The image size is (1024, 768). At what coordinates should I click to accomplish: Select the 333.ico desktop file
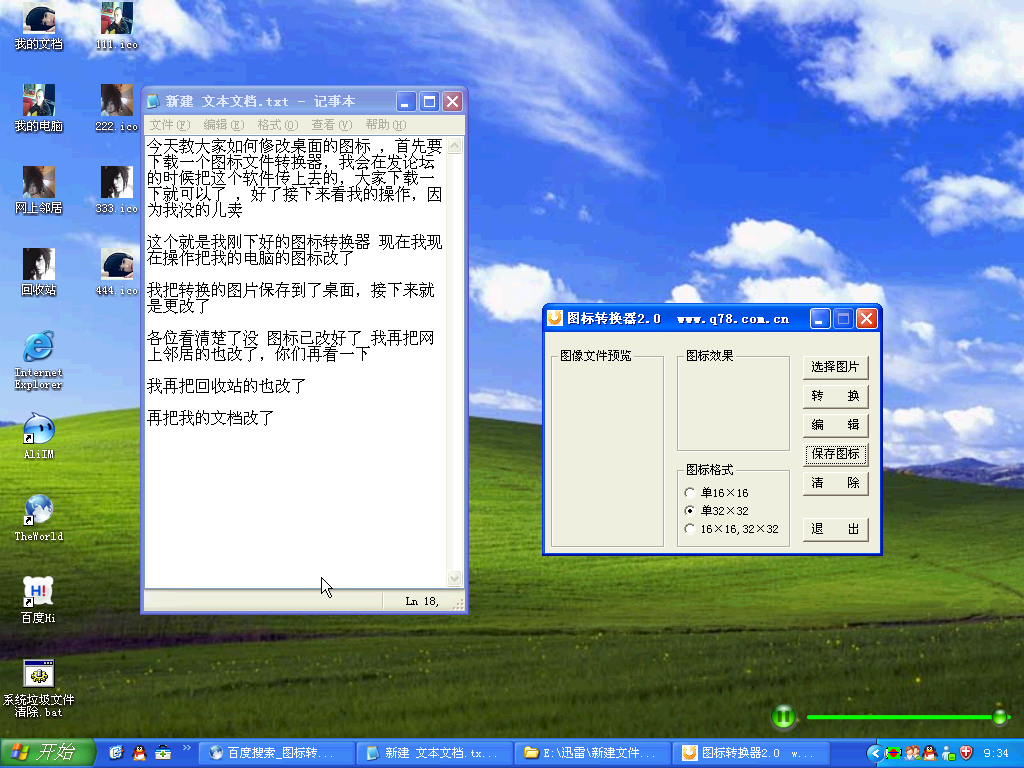(x=117, y=190)
